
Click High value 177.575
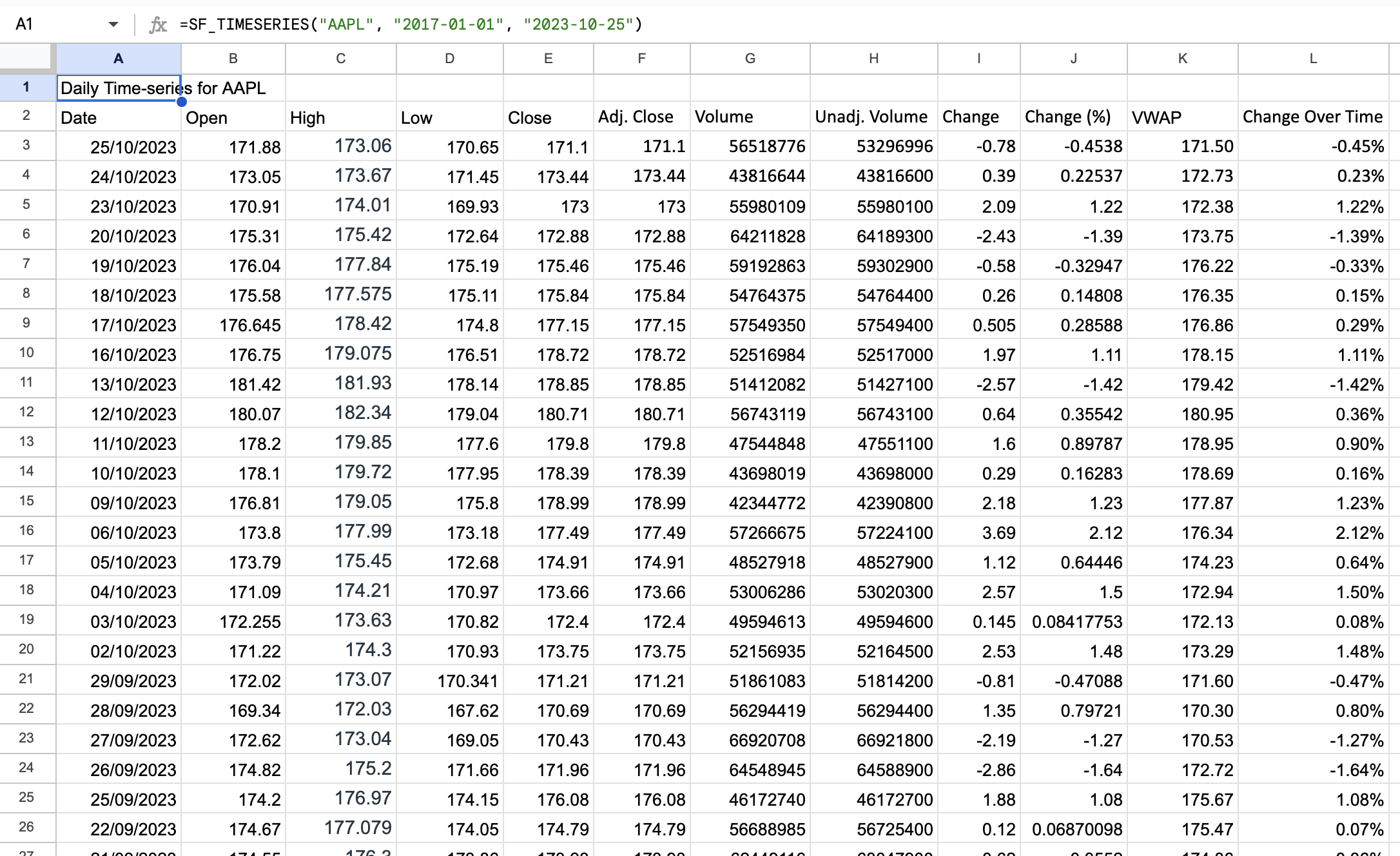341,295
